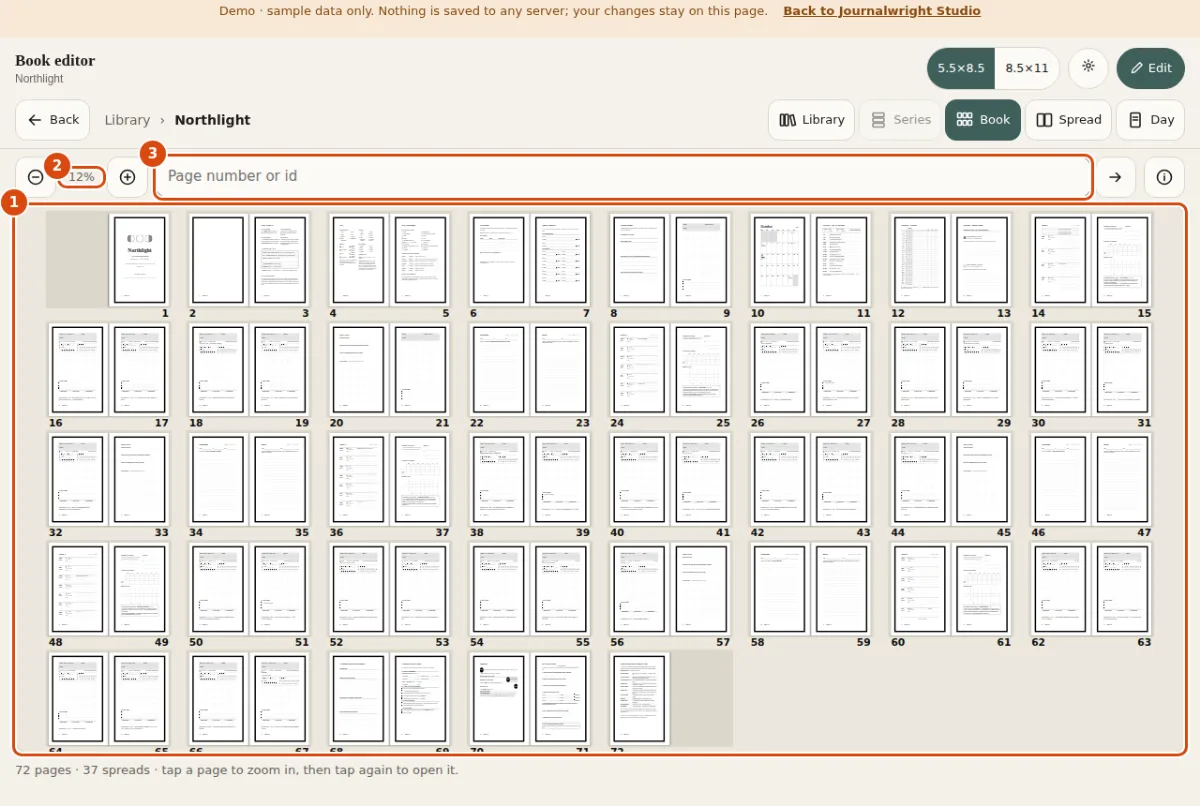Open page 1 Northlight cover thumbnail

(139, 260)
